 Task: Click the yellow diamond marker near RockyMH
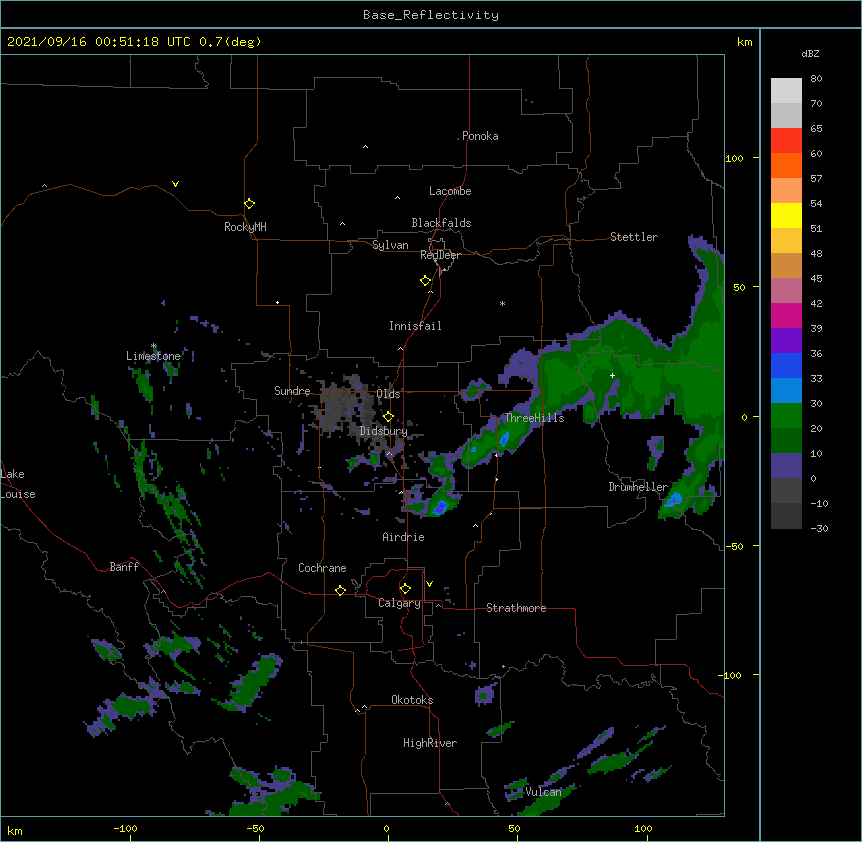tap(249, 204)
